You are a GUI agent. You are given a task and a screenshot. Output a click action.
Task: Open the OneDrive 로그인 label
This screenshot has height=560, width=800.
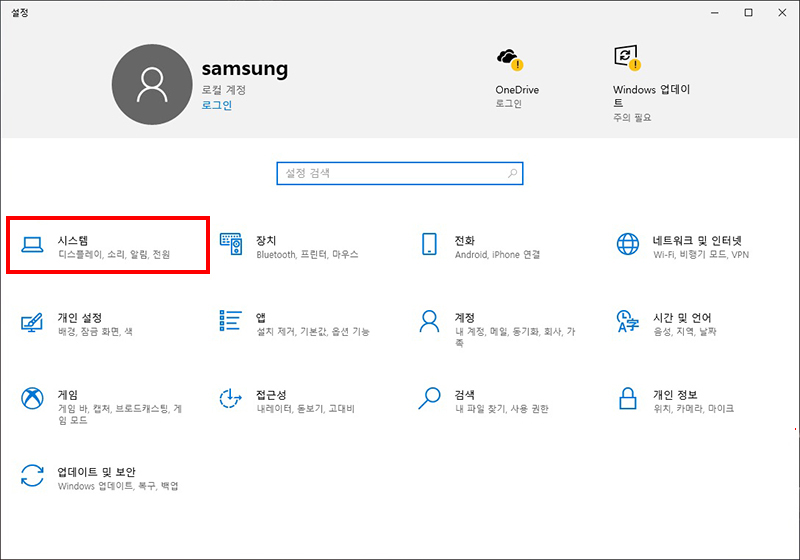coord(509,104)
